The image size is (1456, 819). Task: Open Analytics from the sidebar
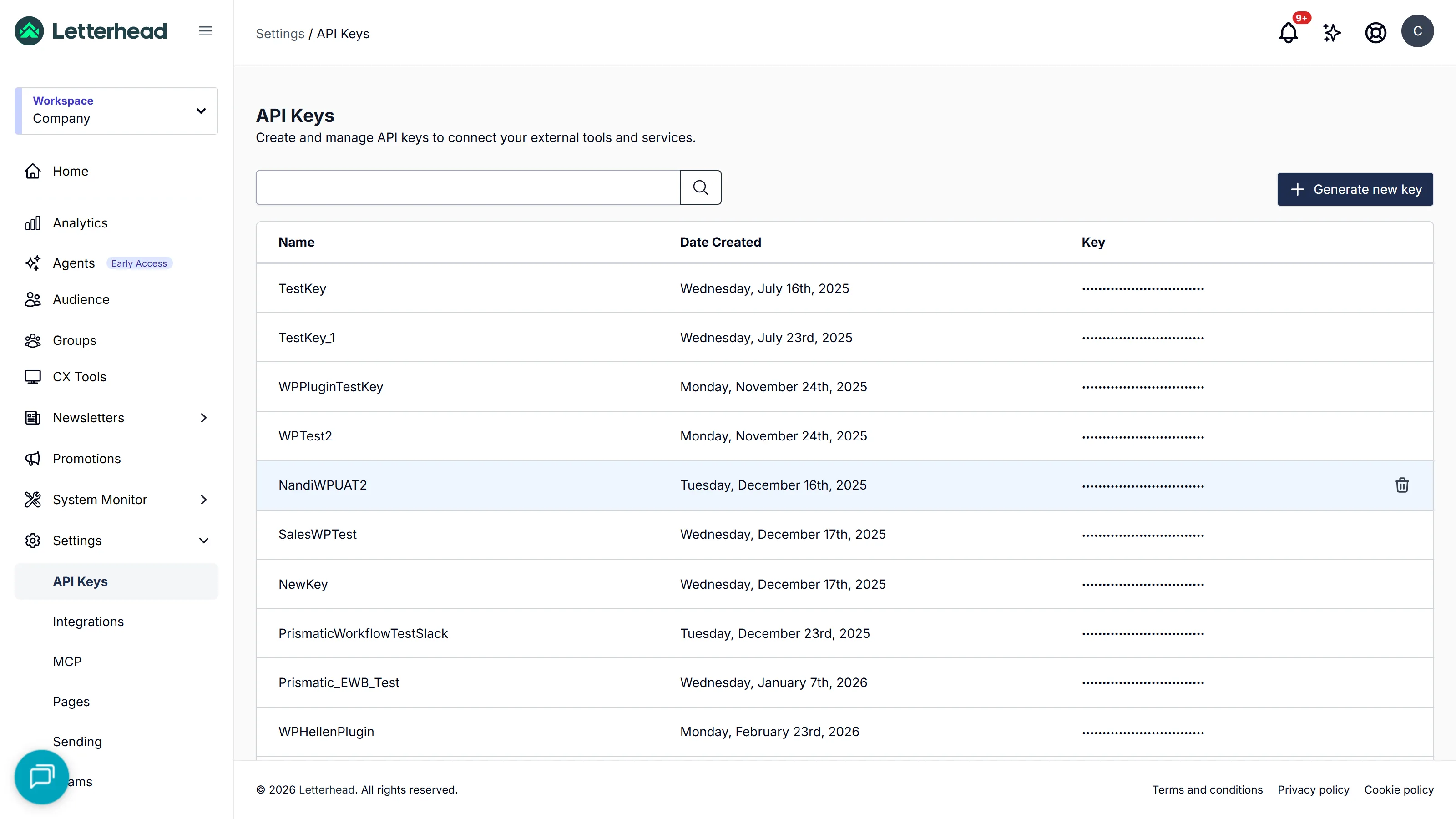pyautogui.click(x=80, y=223)
